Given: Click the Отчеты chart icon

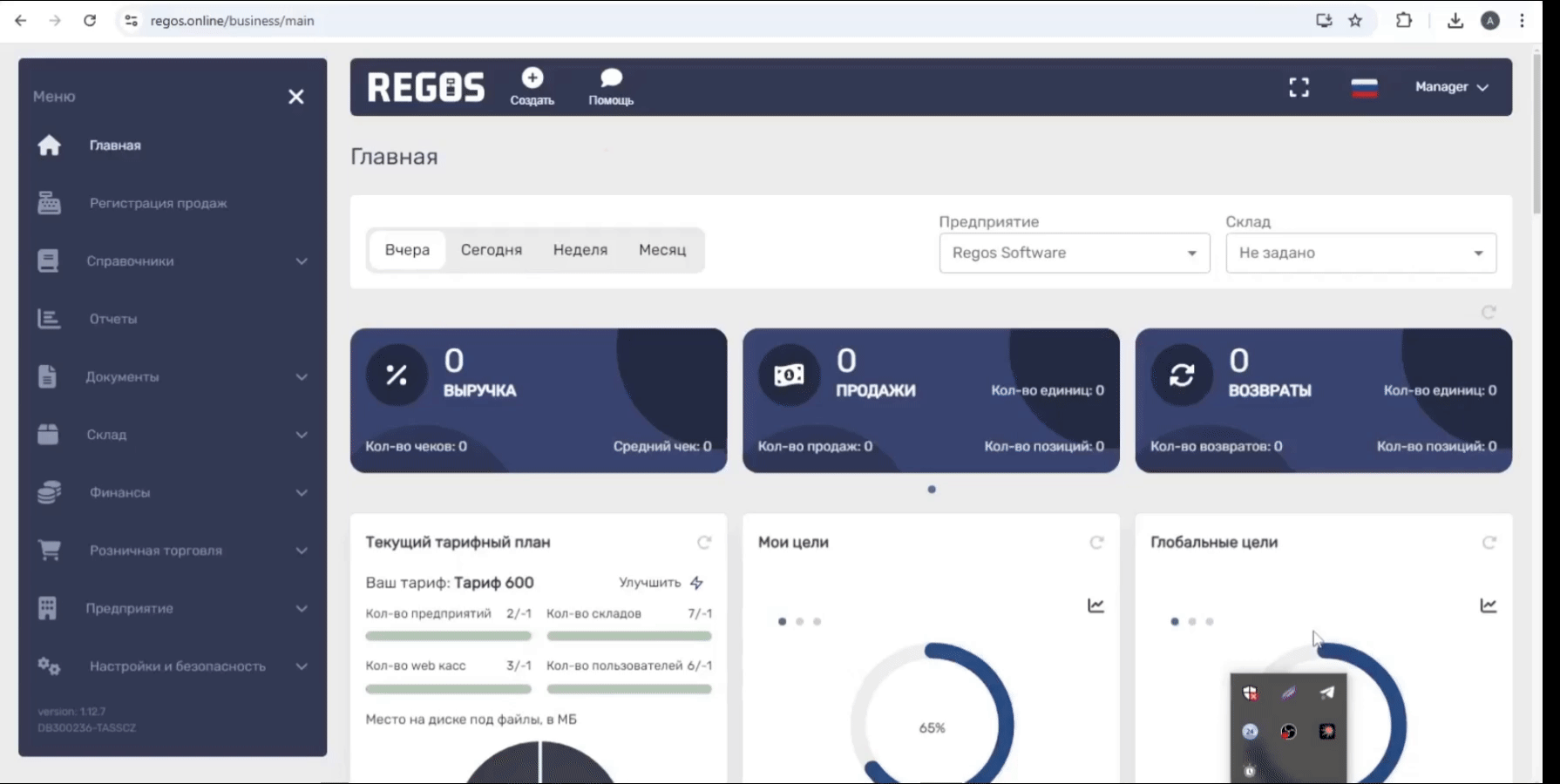Looking at the screenshot, I should click(49, 319).
